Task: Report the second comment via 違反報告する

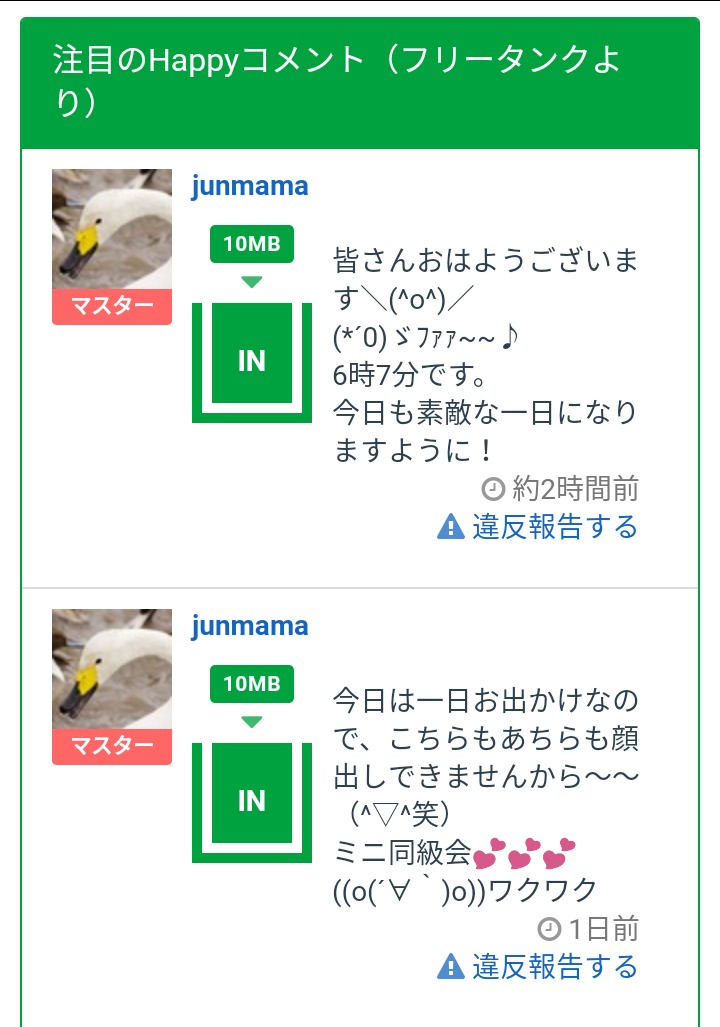Action: (x=554, y=966)
